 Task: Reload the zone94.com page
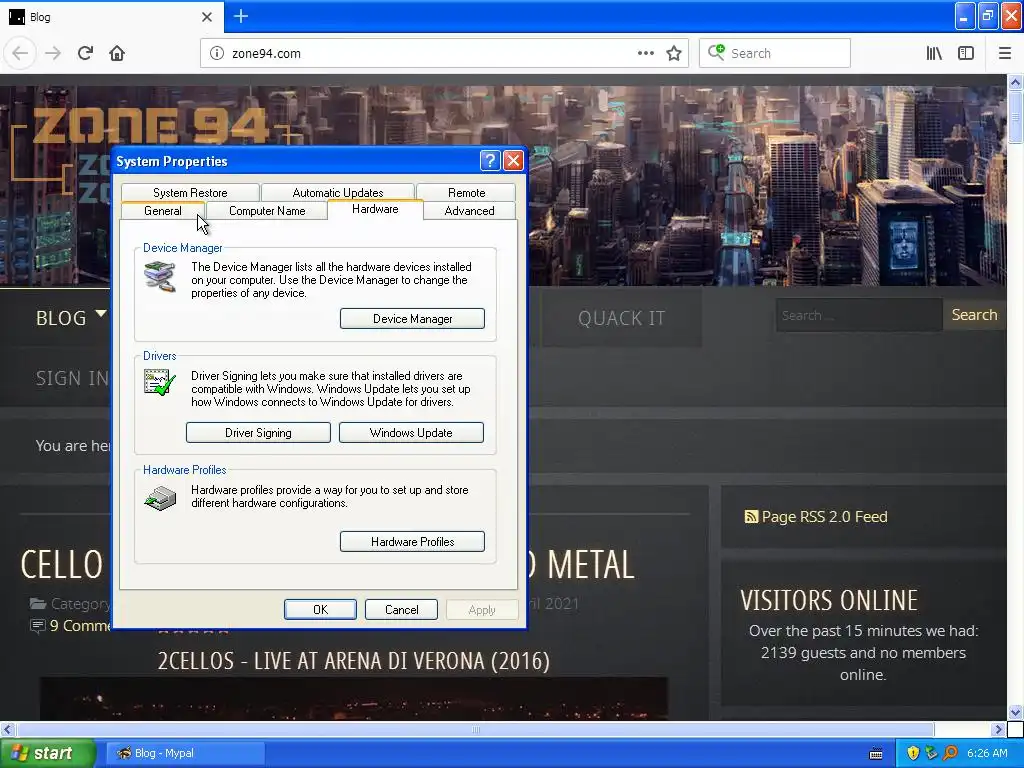tap(85, 54)
